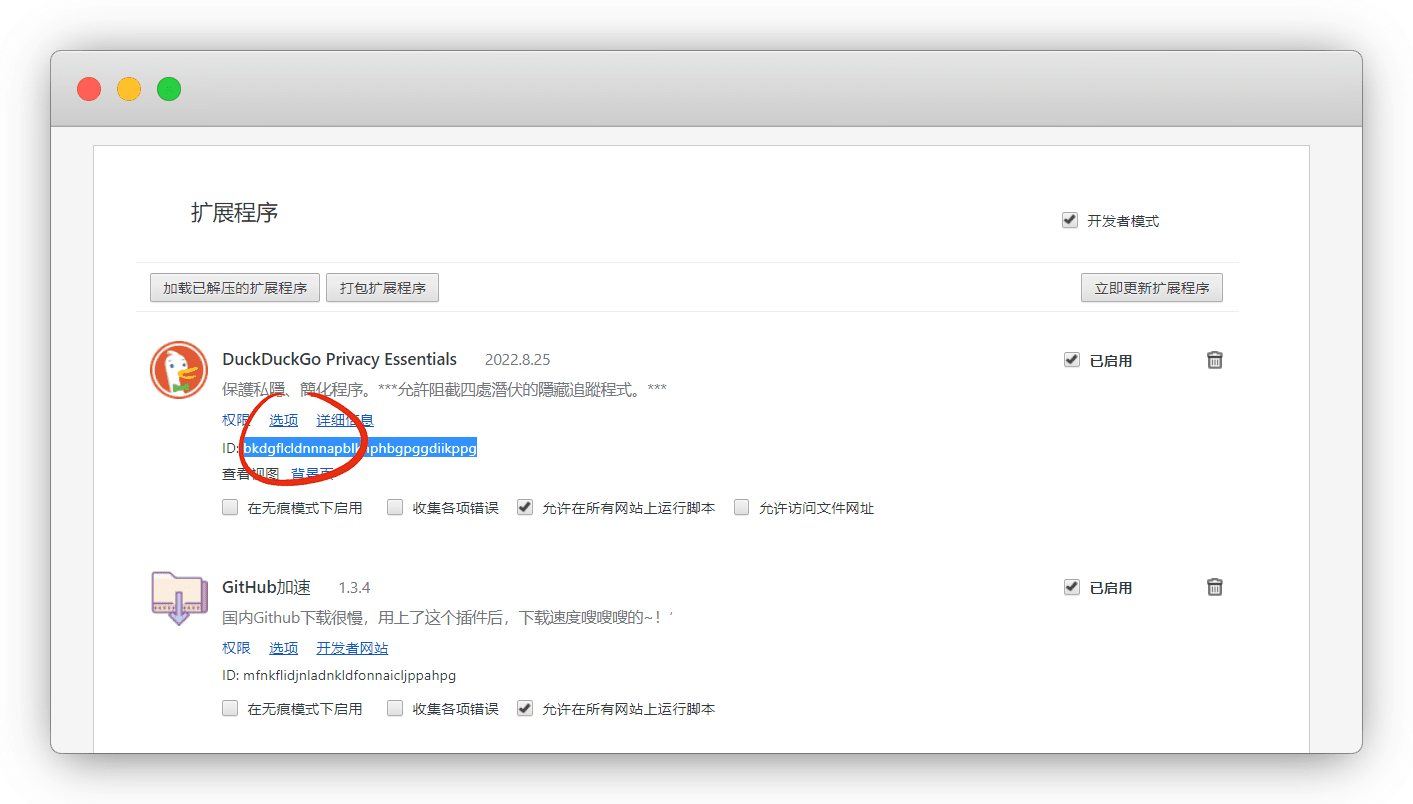This screenshot has height=804, width=1413.
Task: Enable 在无痕模式下启用 for DuckDuckGo
Action: 231,507
